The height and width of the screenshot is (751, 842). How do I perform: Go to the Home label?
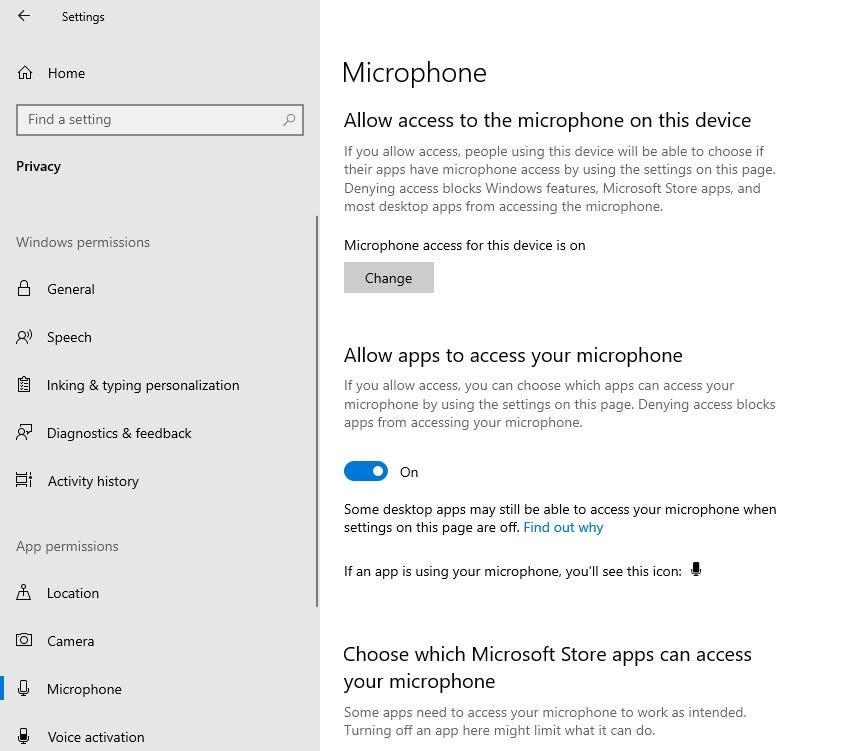click(66, 73)
